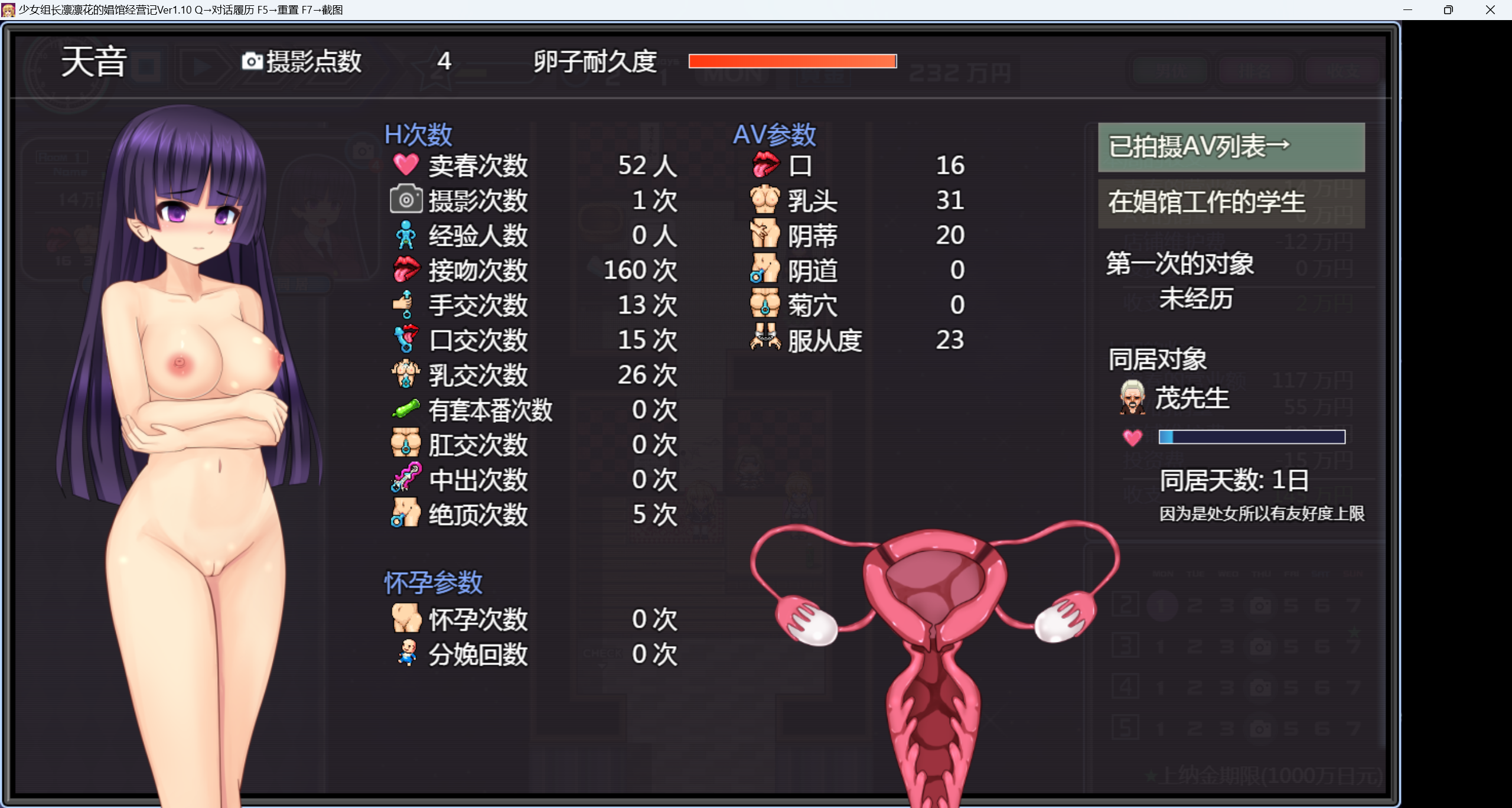This screenshot has width=1512, height=808.
Task: Click the camera icon beside 摄影点数
Action: pyautogui.click(x=252, y=61)
